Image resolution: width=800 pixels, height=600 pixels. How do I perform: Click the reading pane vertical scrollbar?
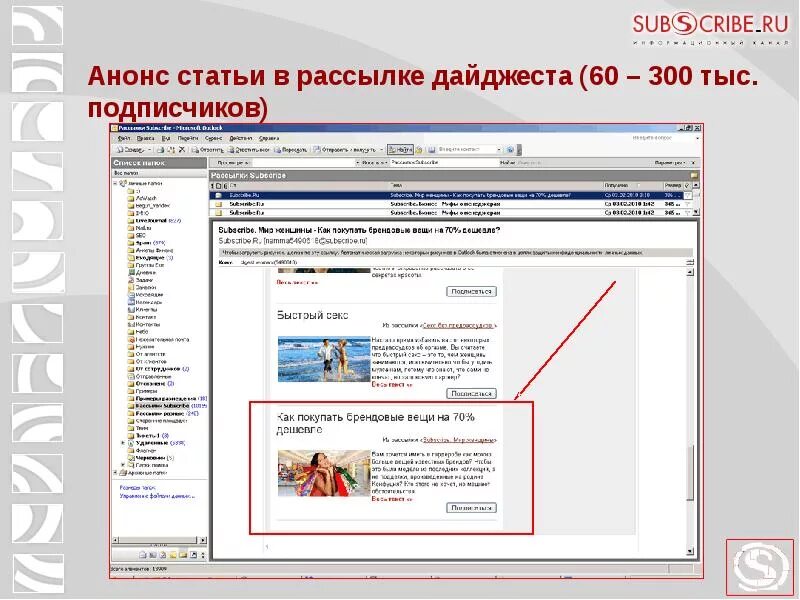pyautogui.click(x=690, y=411)
